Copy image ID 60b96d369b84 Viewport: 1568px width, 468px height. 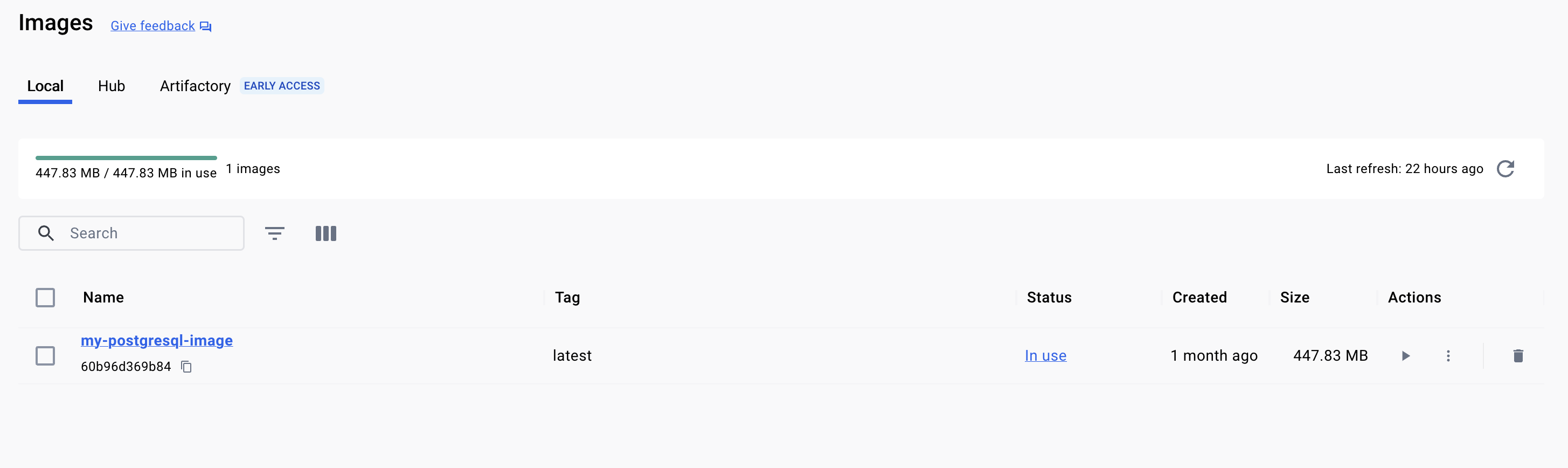click(x=187, y=366)
